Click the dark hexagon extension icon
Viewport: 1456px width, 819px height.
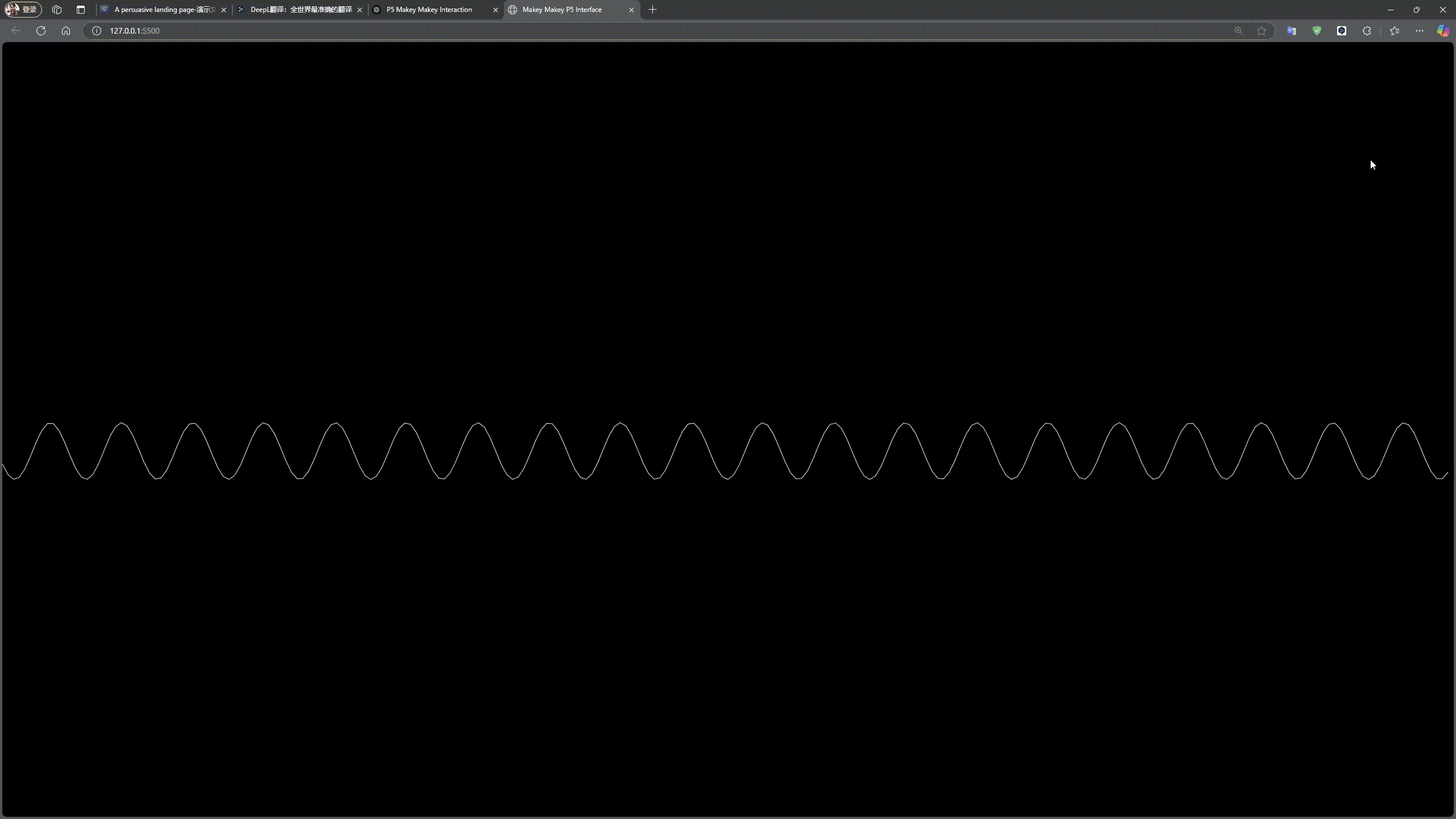pos(1342,31)
